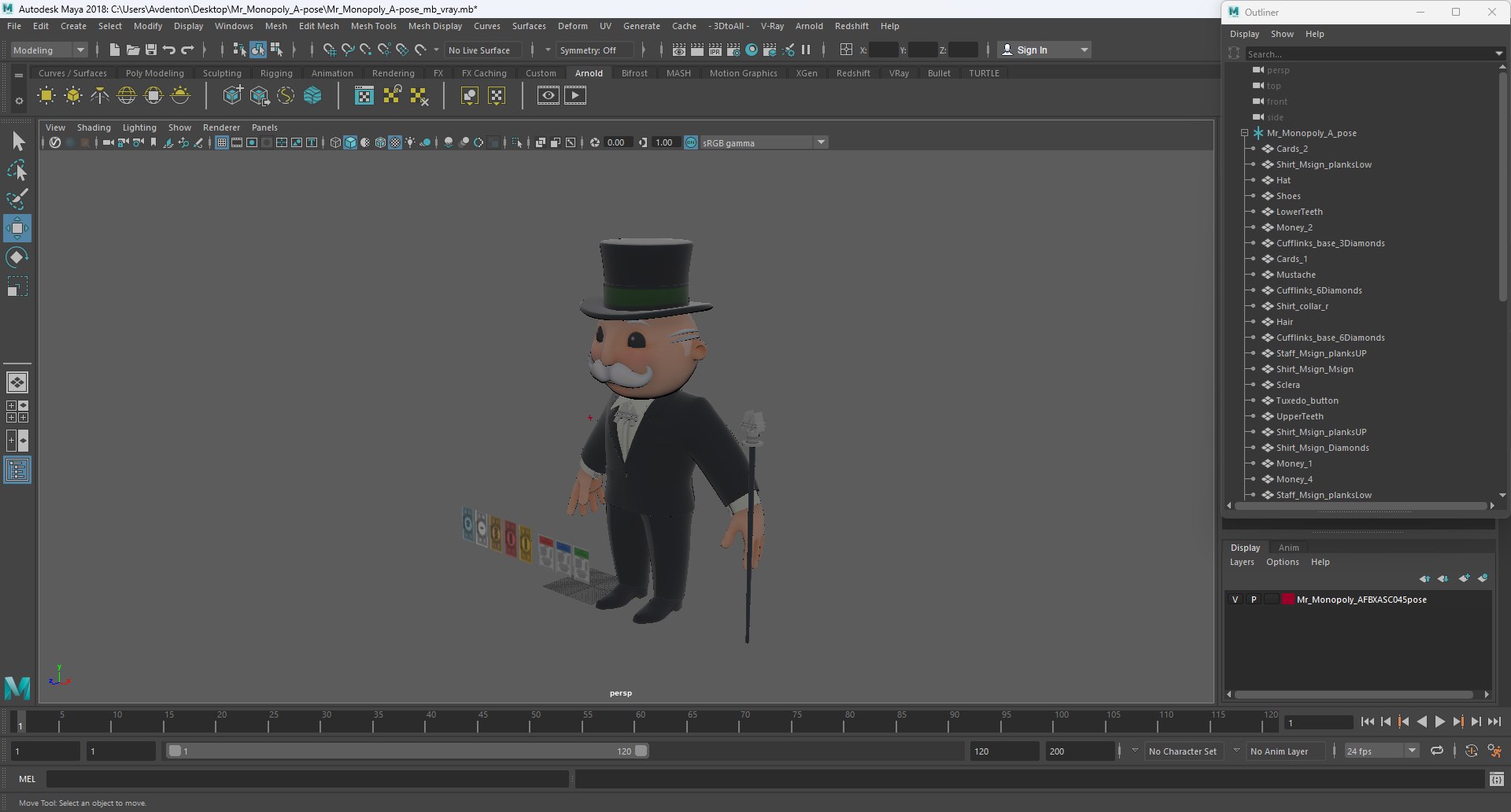Viewport: 1511px width, 812px height.
Task: Open the Outliner search options arrow
Action: click(x=1498, y=54)
